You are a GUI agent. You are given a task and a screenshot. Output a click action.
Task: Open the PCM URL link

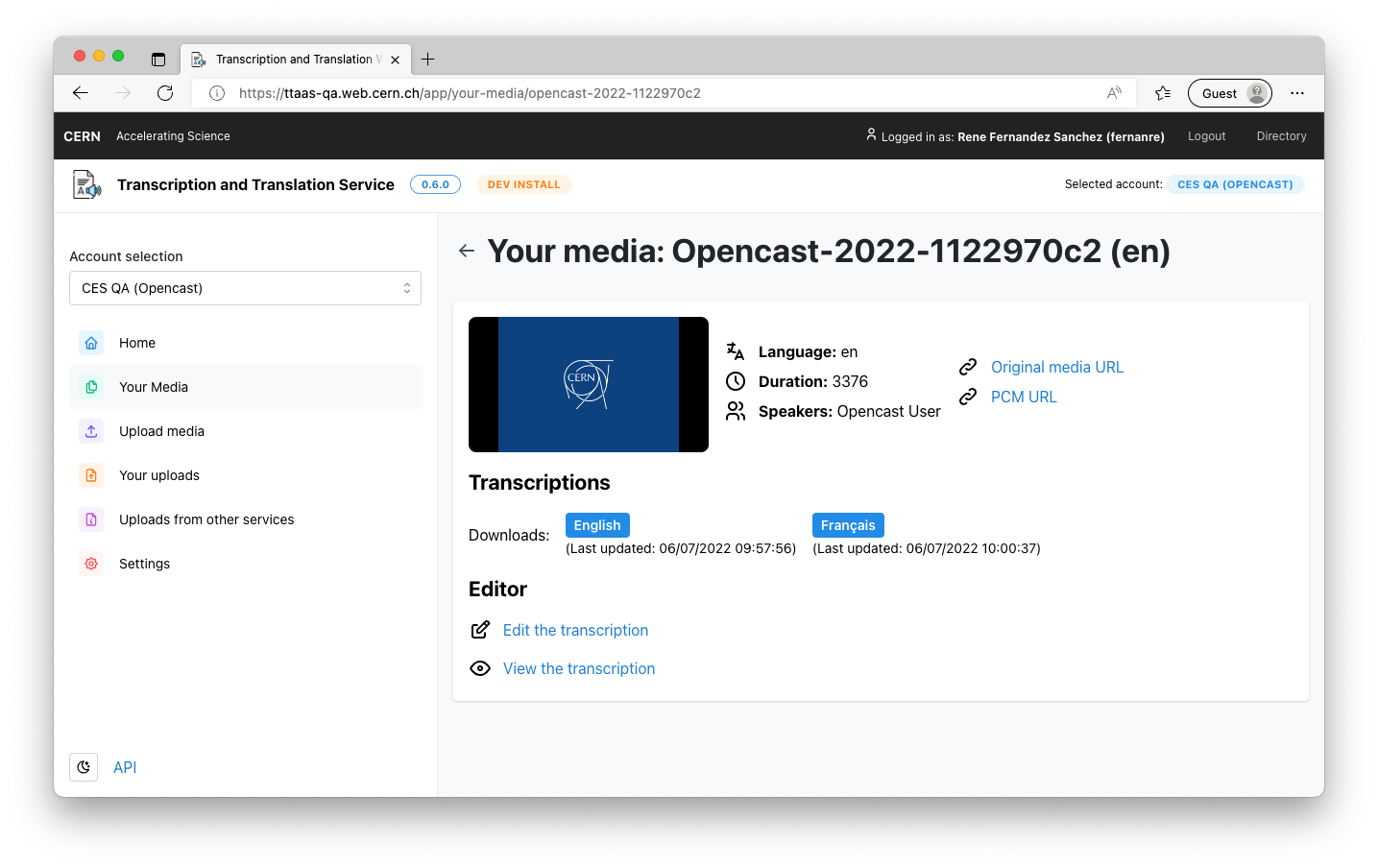[x=1024, y=397]
